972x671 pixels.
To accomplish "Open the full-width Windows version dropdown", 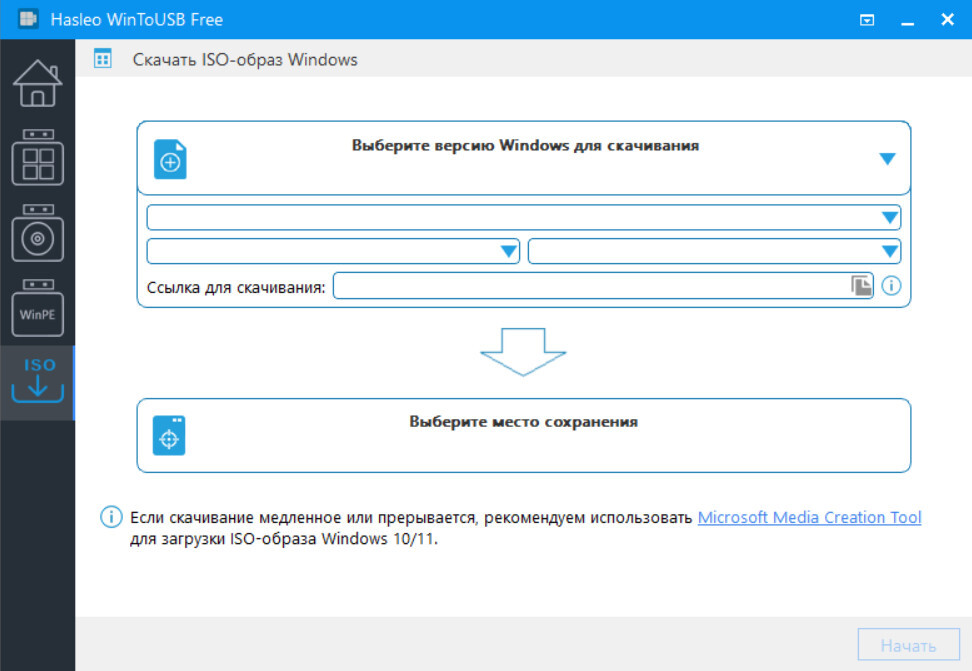I will tap(524, 218).
